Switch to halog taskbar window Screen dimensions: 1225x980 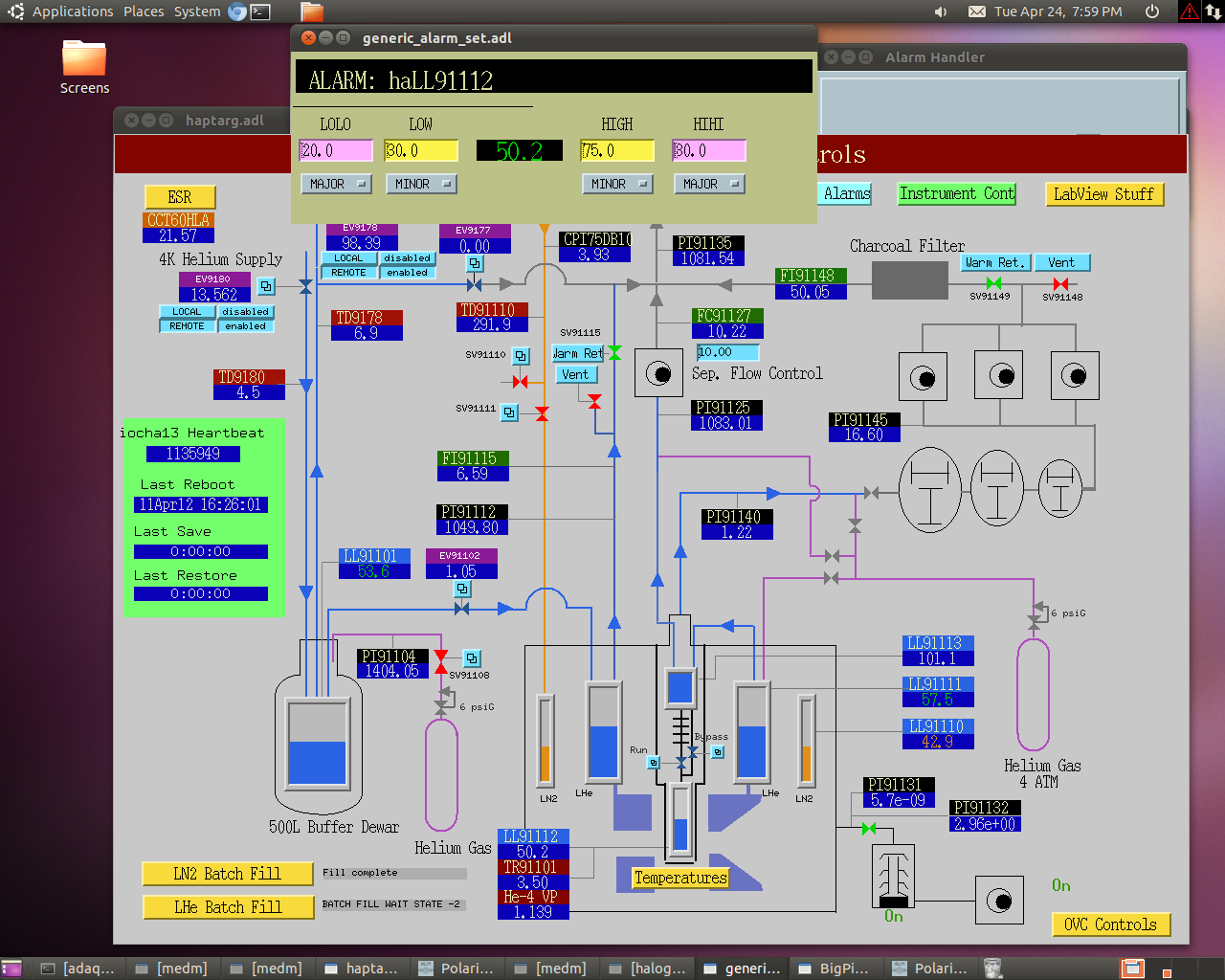645,969
